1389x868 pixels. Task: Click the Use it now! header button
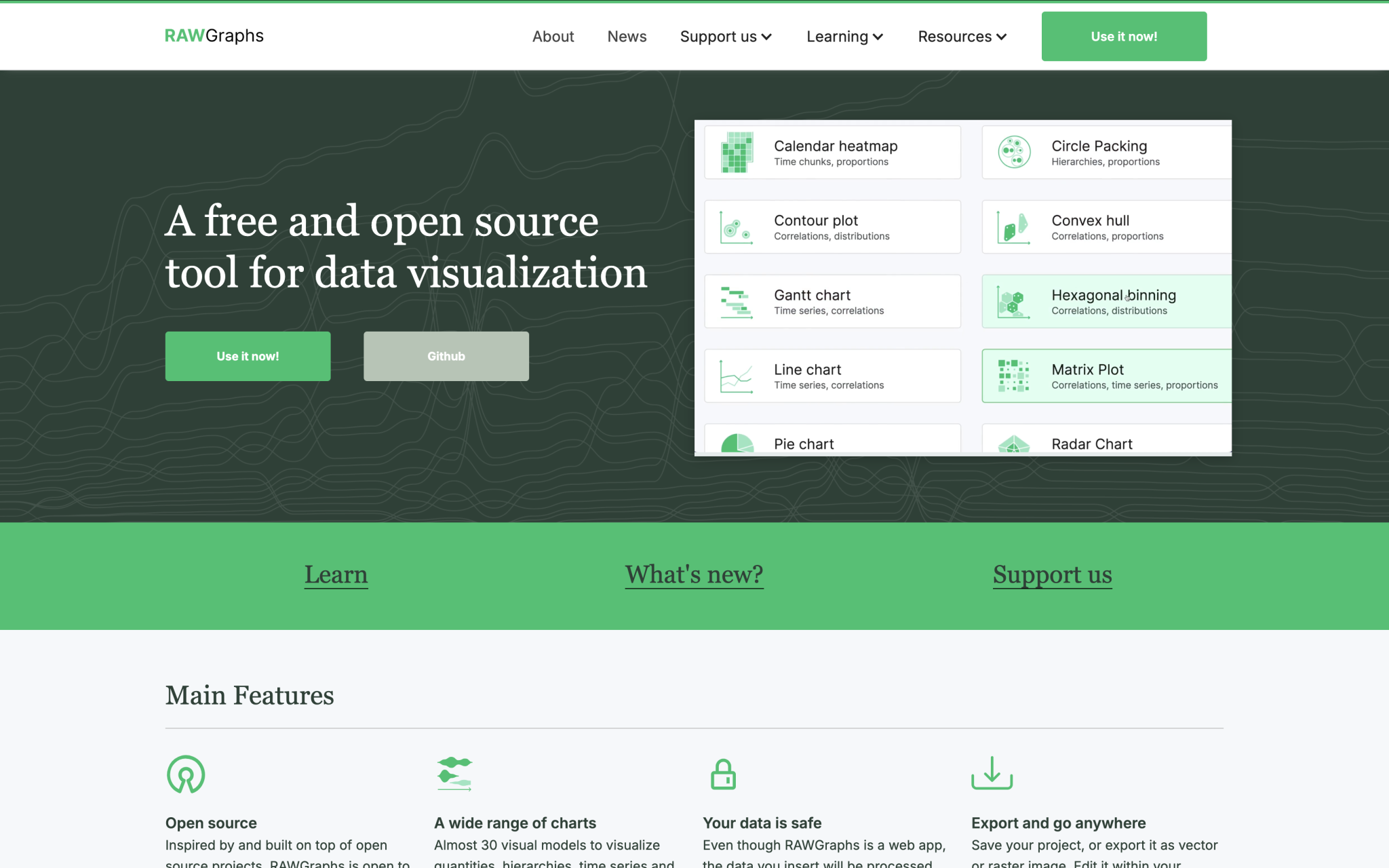(x=1124, y=37)
